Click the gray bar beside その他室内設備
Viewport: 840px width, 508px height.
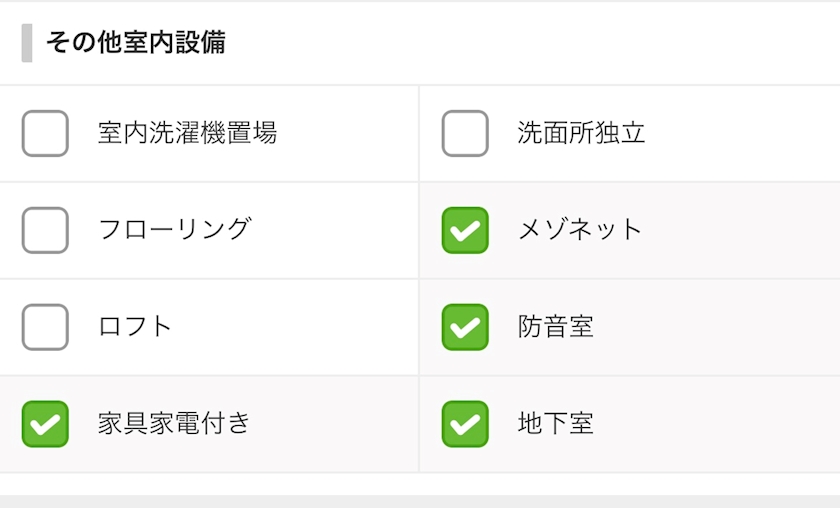[x=27, y=43]
